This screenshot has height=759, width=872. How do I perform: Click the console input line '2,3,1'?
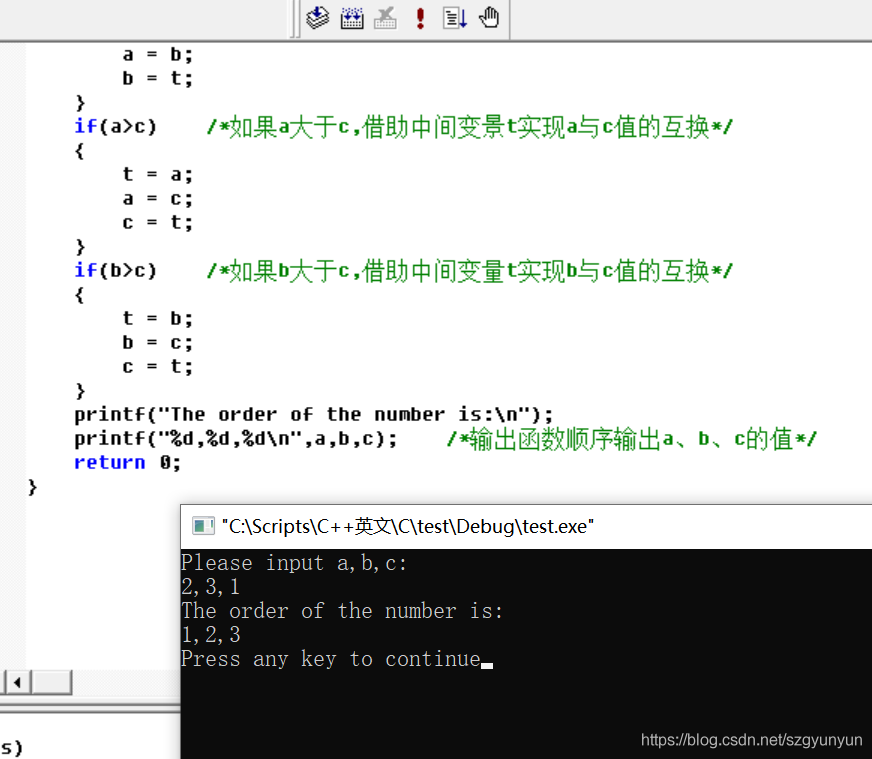coord(211,587)
